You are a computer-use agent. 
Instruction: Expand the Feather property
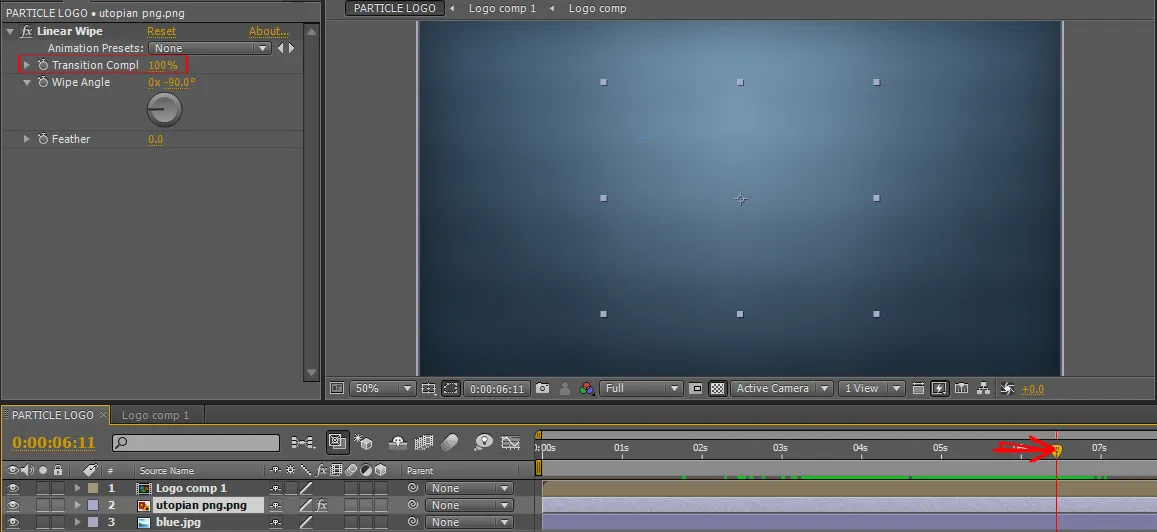pyautogui.click(x=27, y=139)
